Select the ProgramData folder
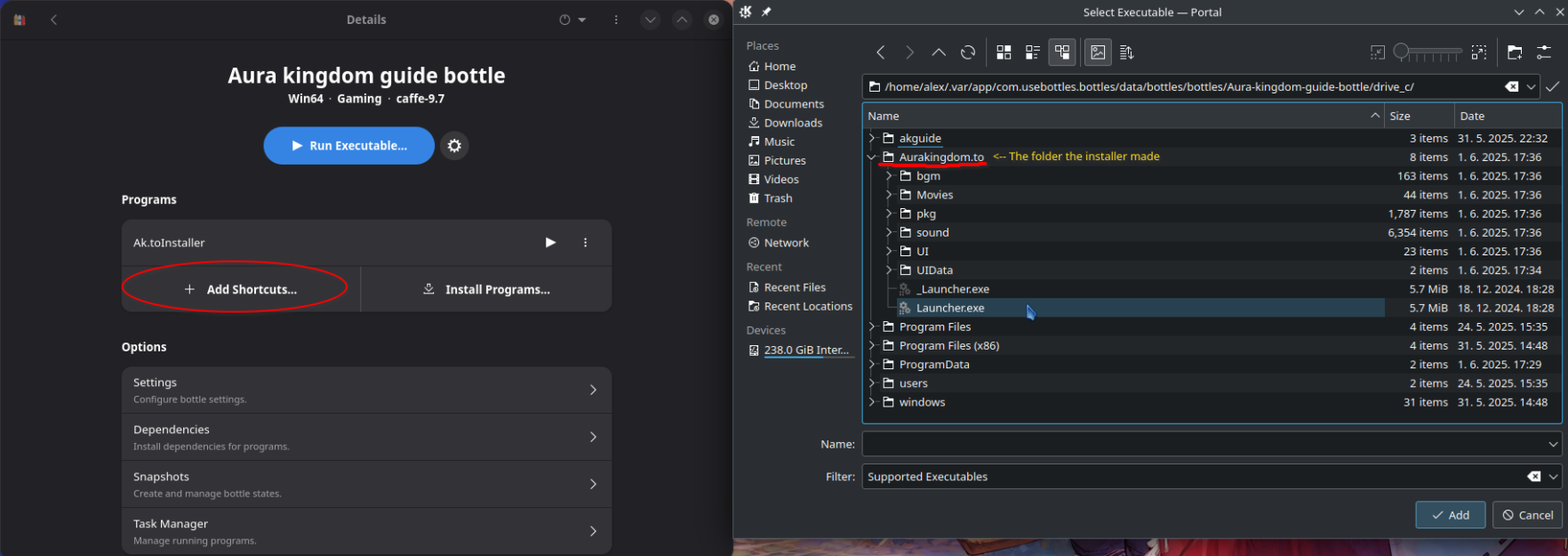 coord(934,364)
